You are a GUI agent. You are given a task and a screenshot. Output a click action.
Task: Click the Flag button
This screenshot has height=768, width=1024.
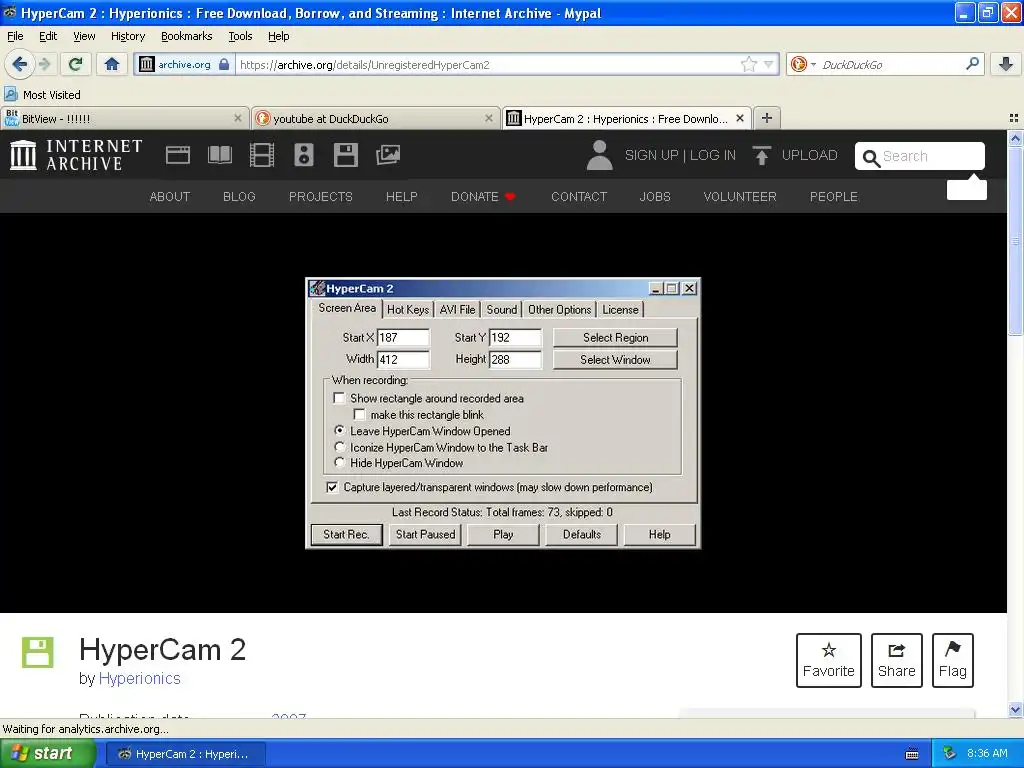(953, 660)
